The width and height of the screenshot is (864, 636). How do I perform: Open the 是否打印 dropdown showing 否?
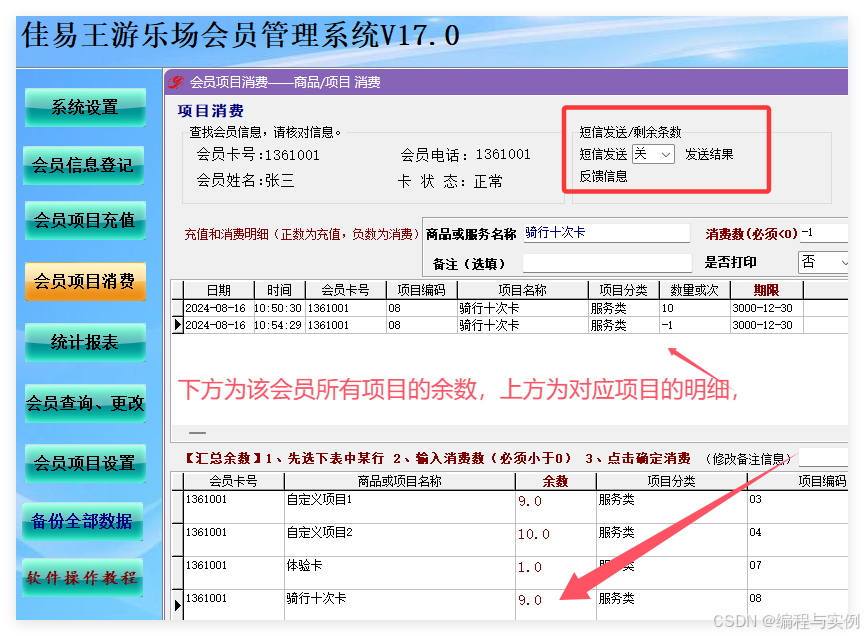coord(823,262)
